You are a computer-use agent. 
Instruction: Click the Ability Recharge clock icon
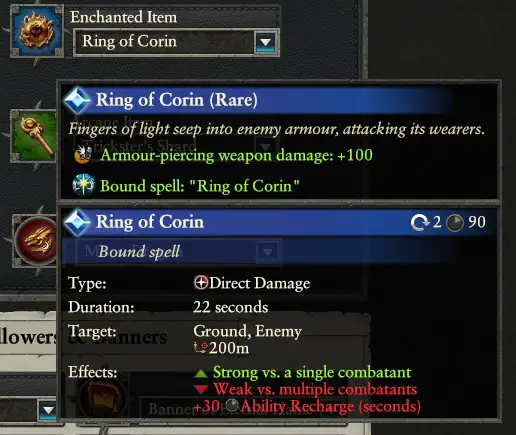tap(232, 406)
